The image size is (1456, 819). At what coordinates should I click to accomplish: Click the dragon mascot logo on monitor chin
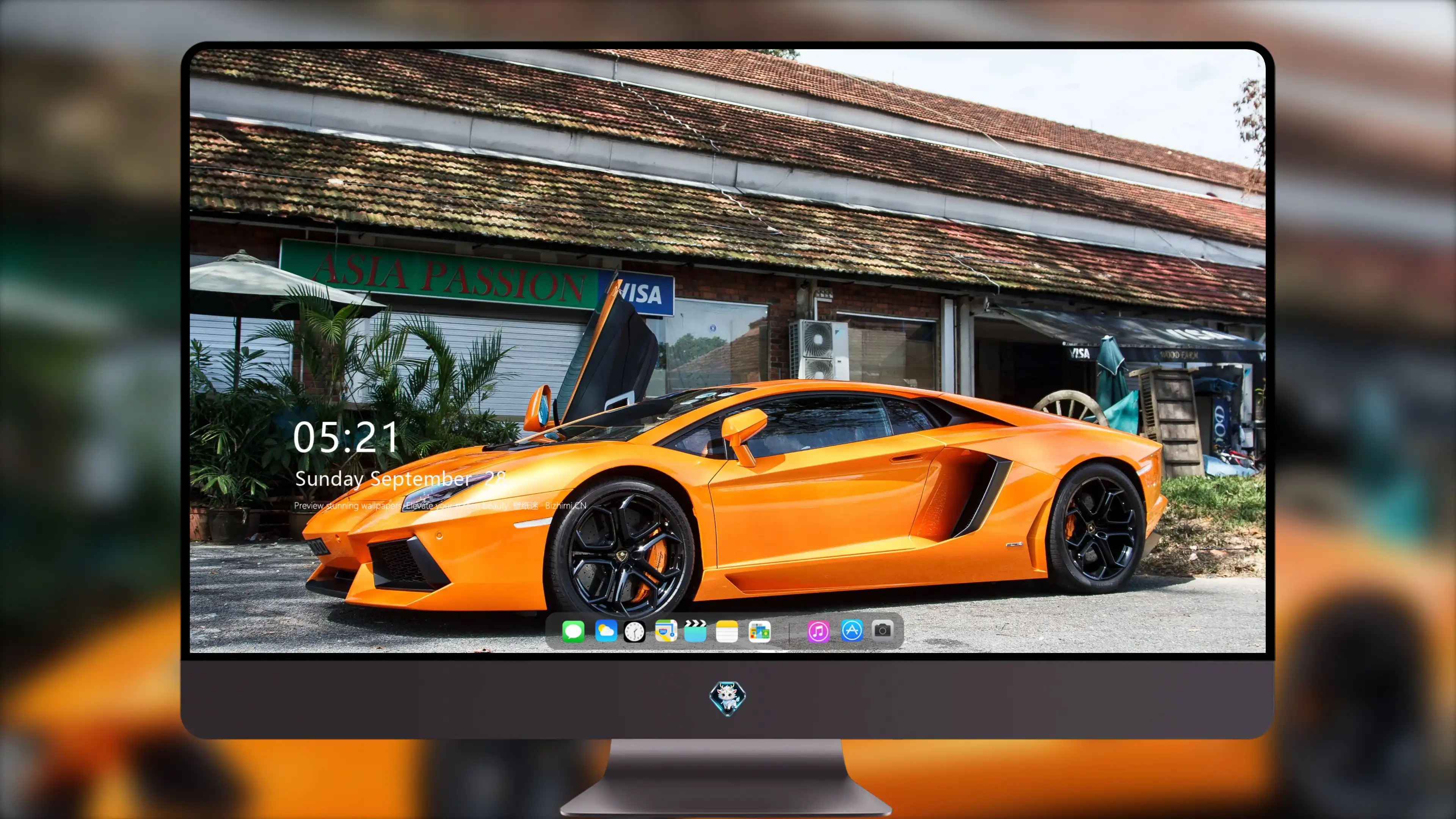click(x=728, y=698)
